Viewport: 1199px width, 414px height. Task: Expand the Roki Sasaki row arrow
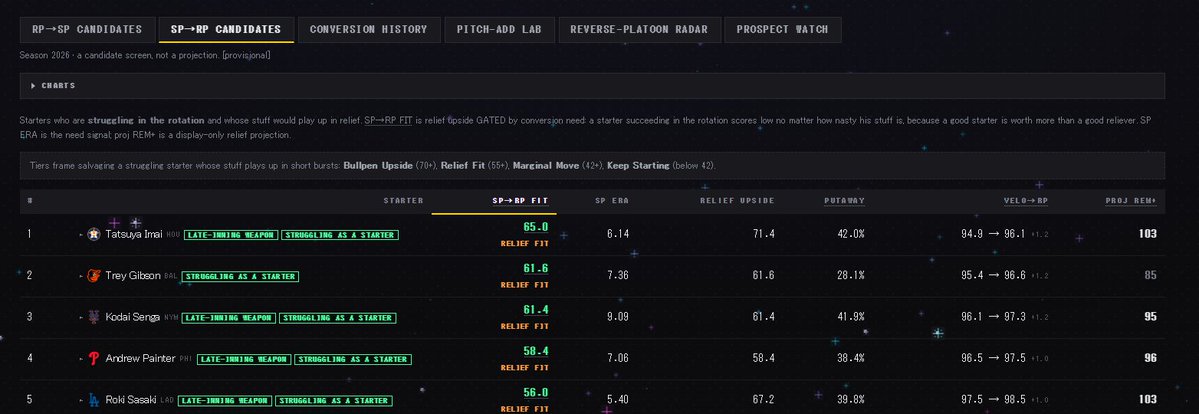tap(81, 399)
